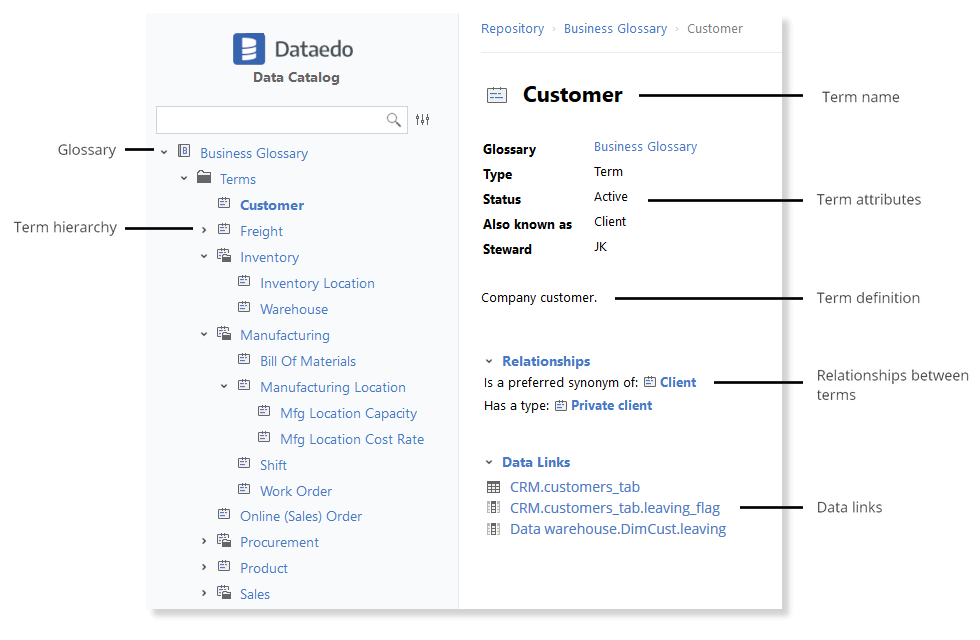This screenshot has width=980, height=640.
Task: Focus the catalog search input field
Action: pos(270,120)
